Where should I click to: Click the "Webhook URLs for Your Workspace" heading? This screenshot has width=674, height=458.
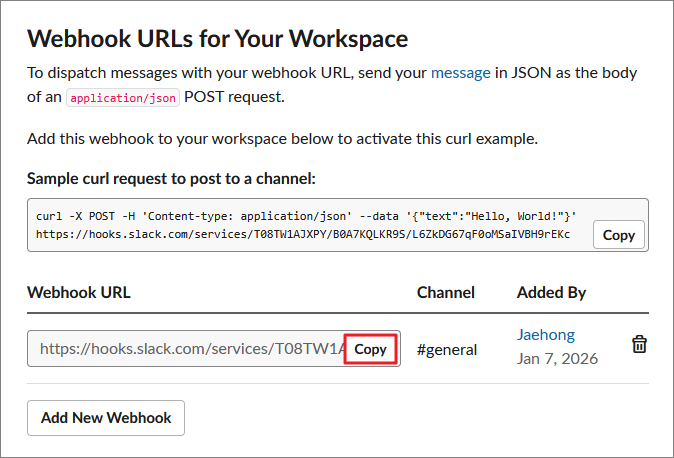coord(217,39)
